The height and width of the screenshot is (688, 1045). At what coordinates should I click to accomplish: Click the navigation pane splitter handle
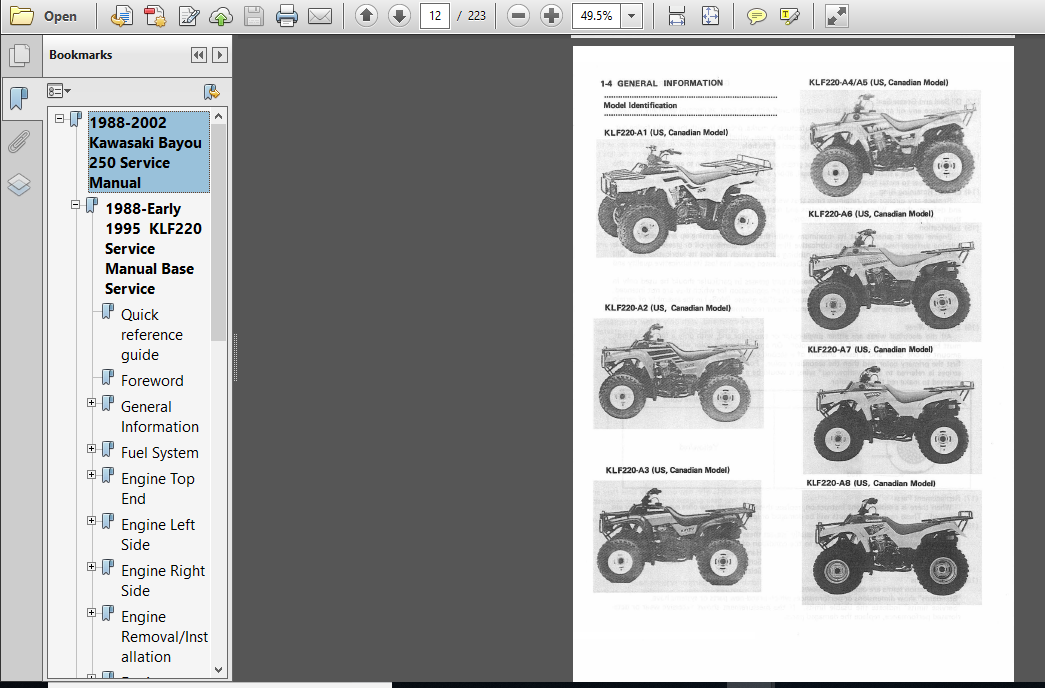coord(235,357)
